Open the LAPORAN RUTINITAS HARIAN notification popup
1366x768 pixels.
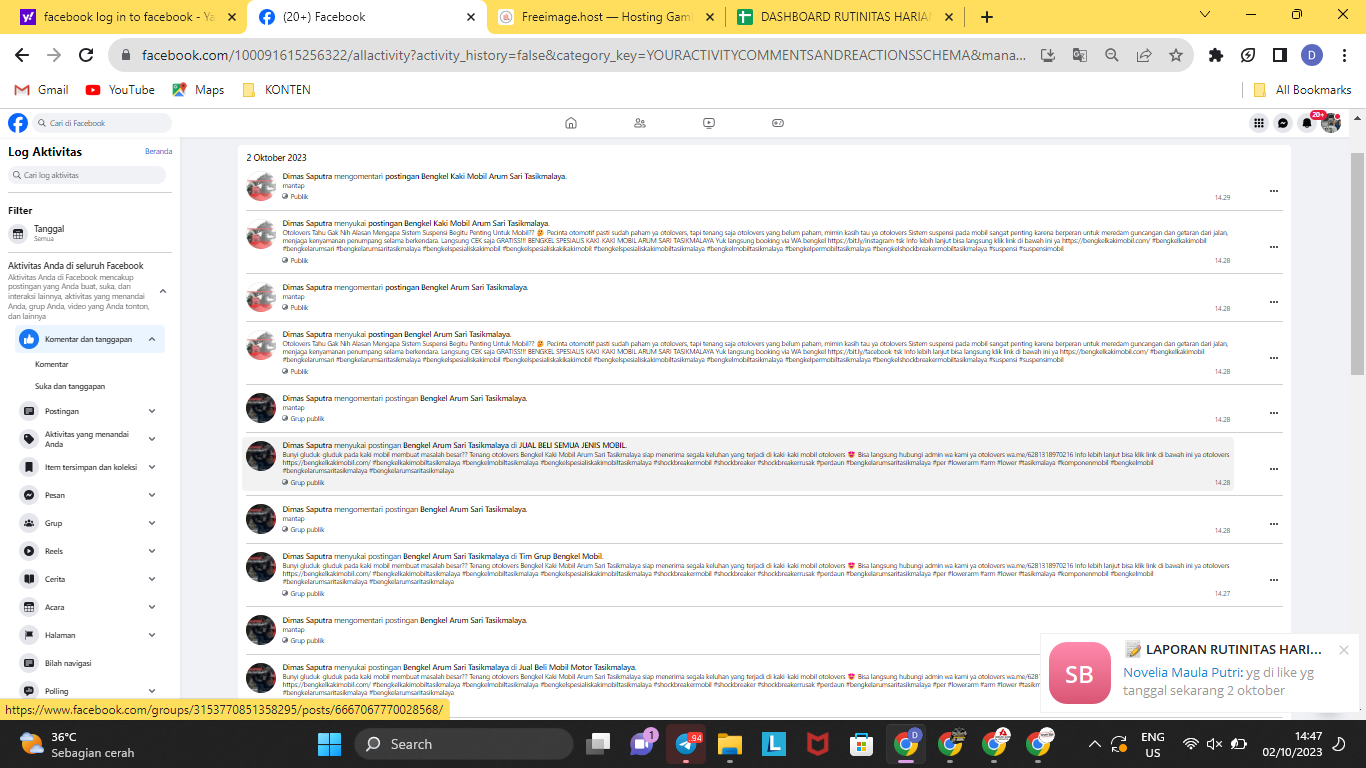1200,675
